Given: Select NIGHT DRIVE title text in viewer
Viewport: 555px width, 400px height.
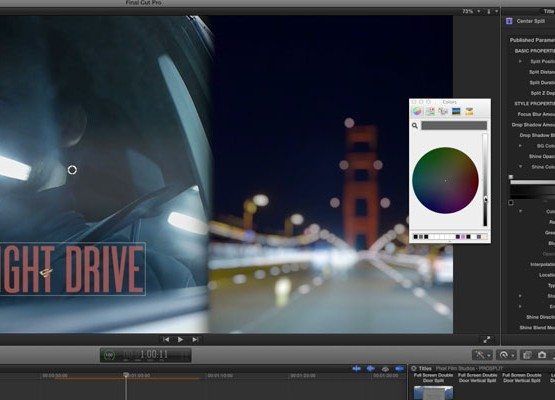Looking at the screenshot, I should (x=73, y=269).
